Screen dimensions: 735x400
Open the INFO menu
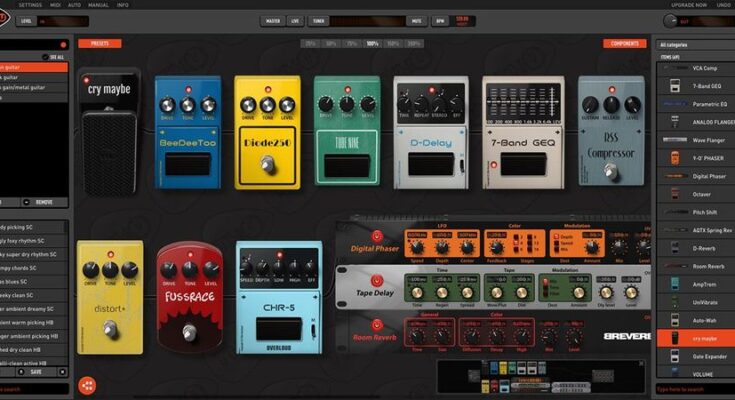123,5
